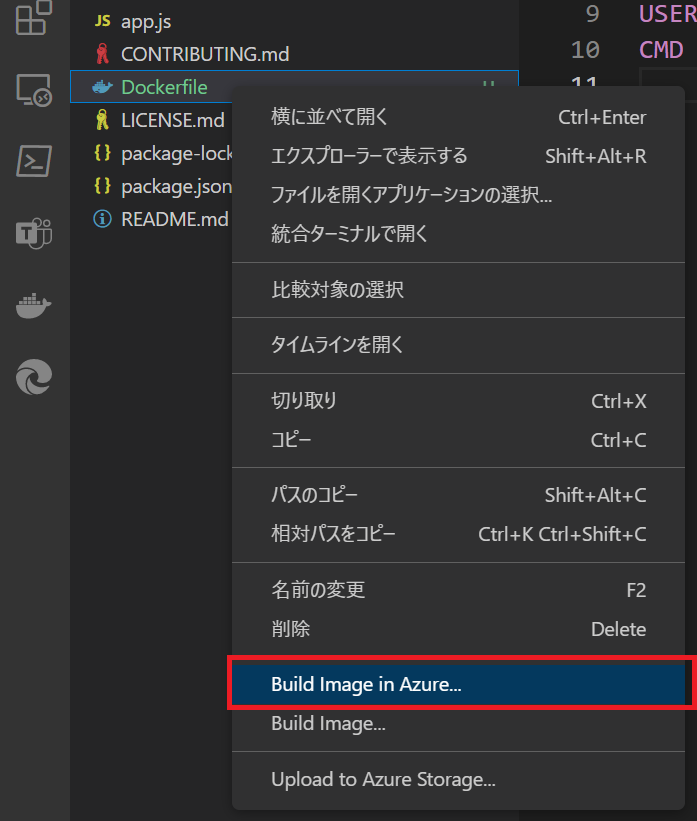The image size is (697, 821).
Task: Click the red icon beside CONTRIBUTING.md
Action: click(102, 54)
